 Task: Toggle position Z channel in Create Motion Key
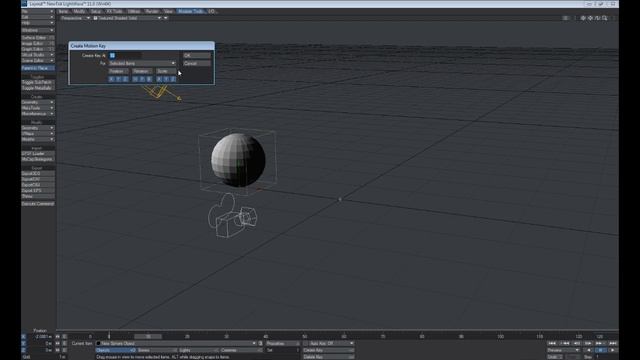tap(125, 79)
